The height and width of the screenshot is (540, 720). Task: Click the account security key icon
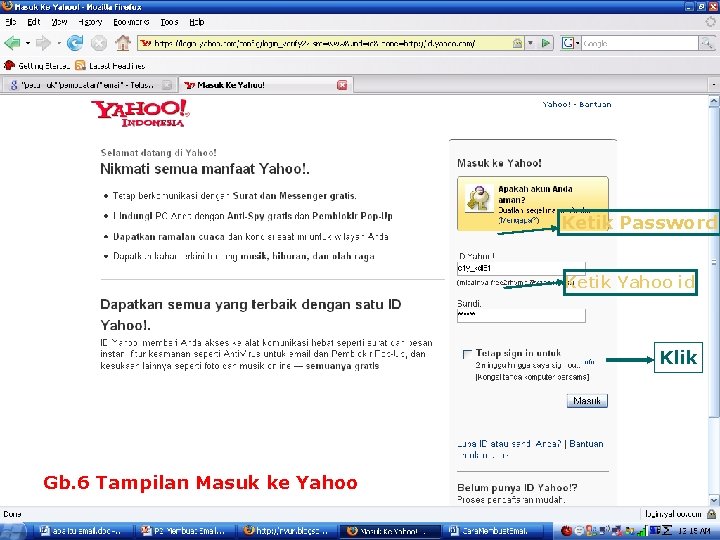479,198
